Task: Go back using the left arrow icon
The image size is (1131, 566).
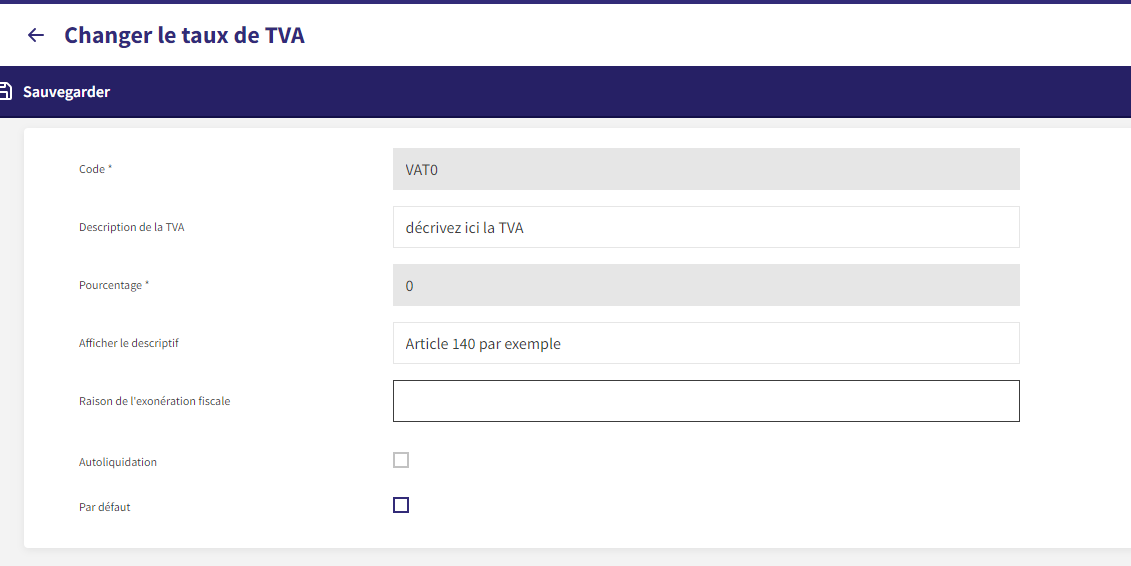Action: point(35,35)
